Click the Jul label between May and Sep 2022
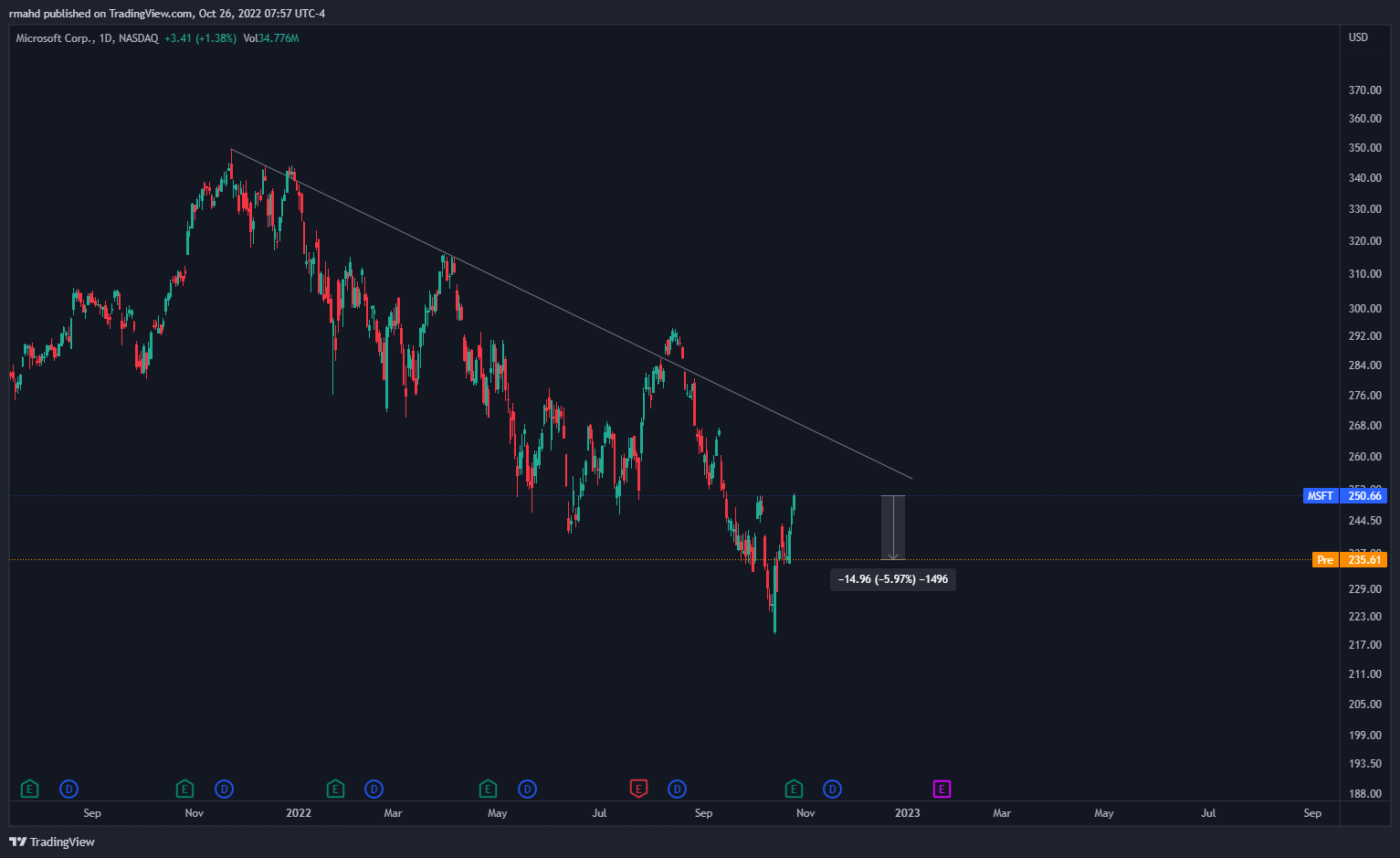 pos(599,813)
